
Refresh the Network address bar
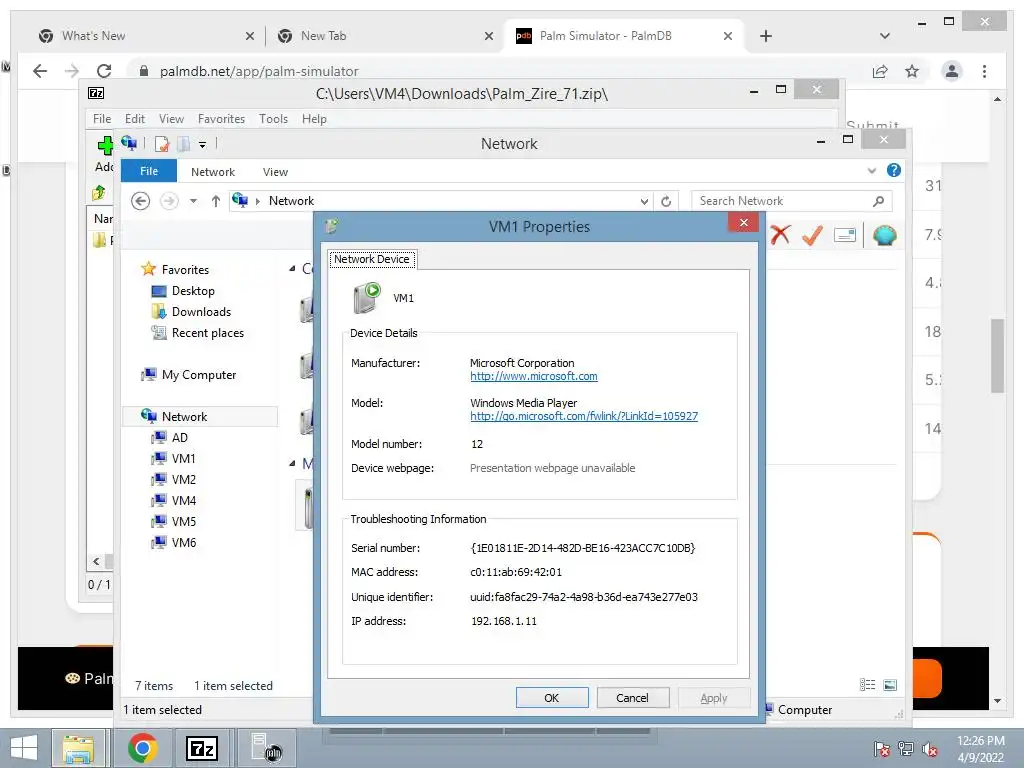665,201
